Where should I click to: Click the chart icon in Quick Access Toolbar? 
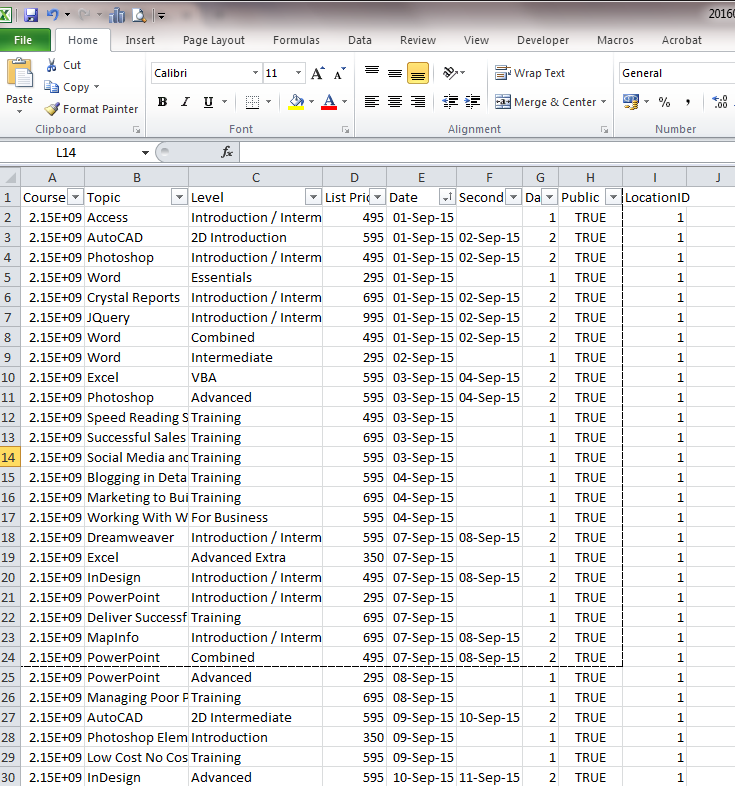(117, 16)
